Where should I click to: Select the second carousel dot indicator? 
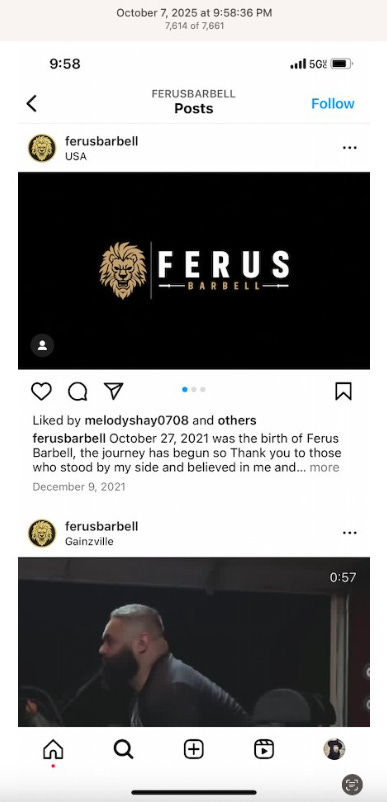point(194,390)
